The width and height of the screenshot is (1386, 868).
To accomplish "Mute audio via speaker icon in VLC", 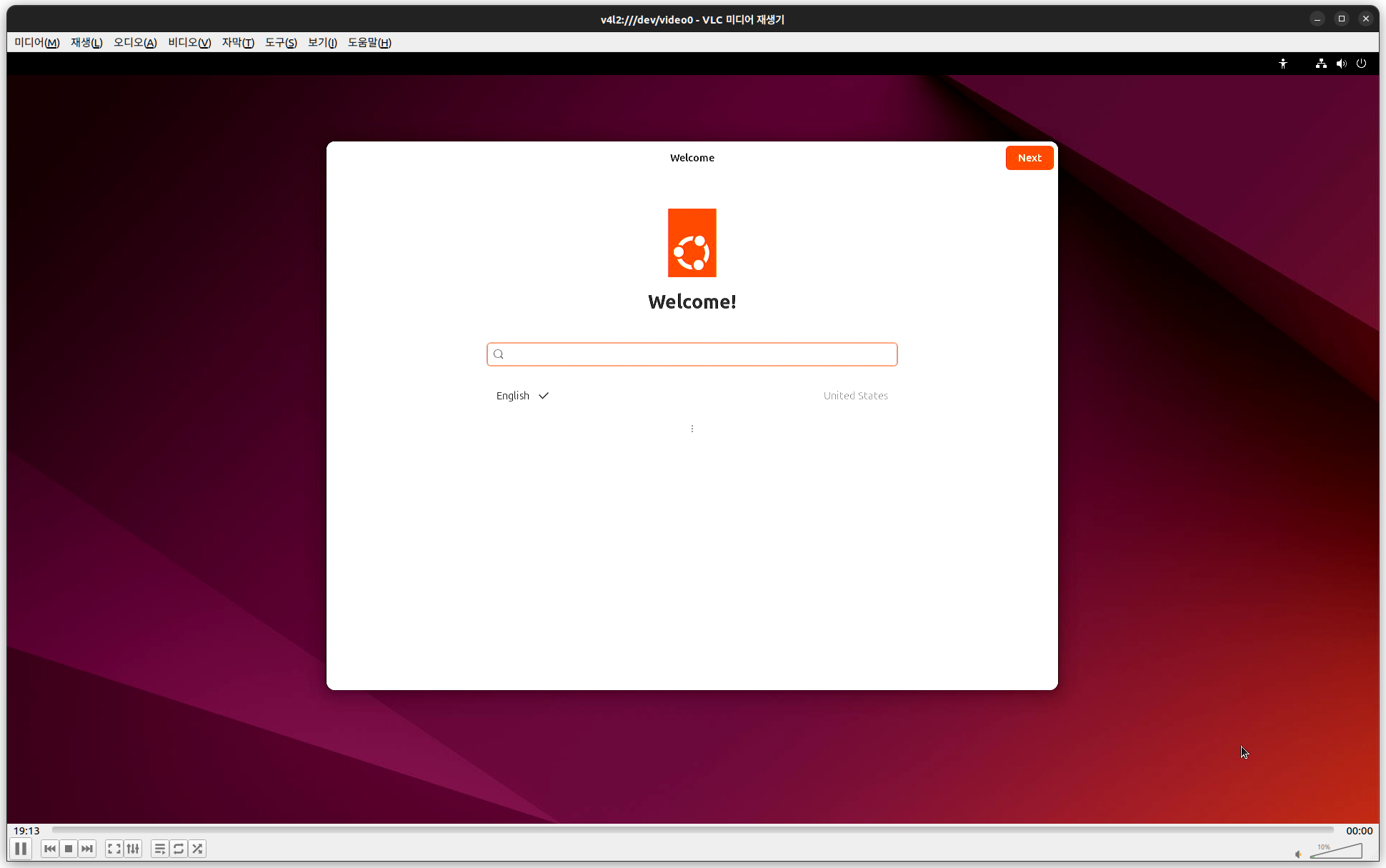I will point(1298,854).
